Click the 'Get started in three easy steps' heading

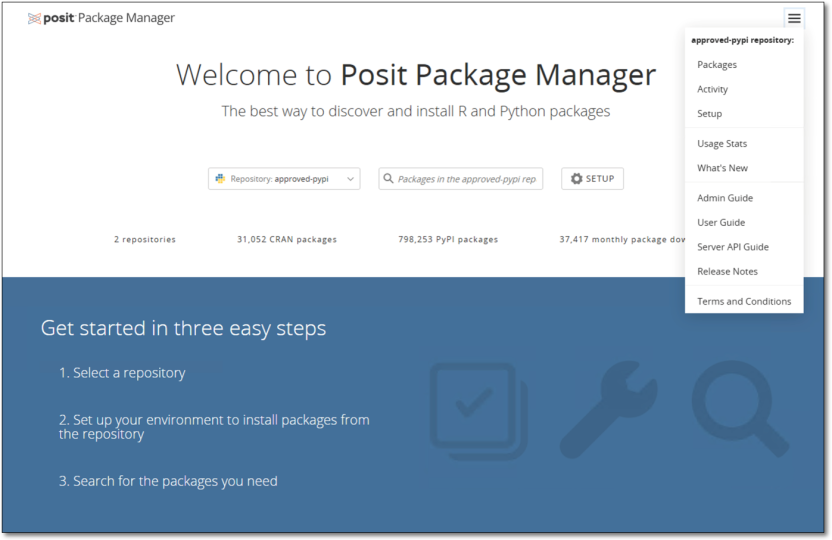[183, 328]
